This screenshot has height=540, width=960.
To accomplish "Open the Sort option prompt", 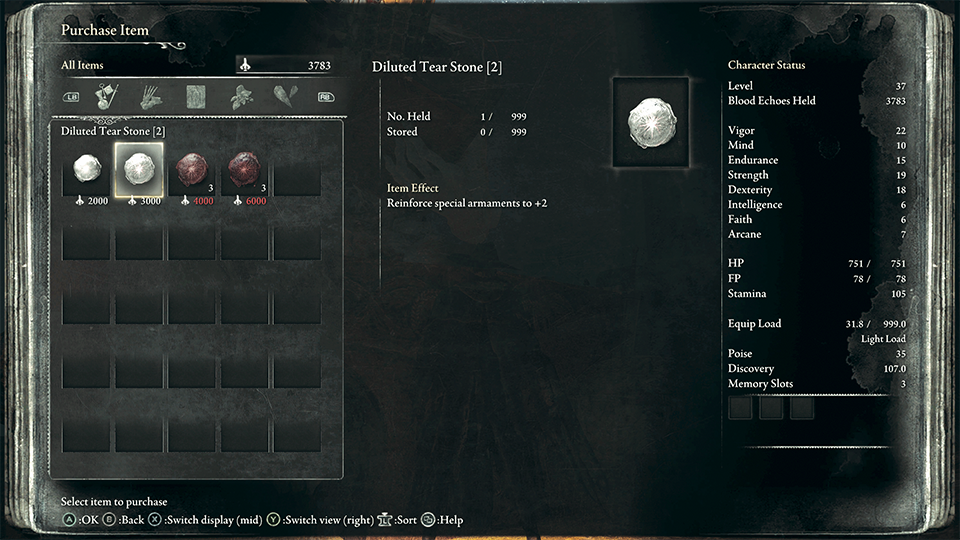I will 397,520.
